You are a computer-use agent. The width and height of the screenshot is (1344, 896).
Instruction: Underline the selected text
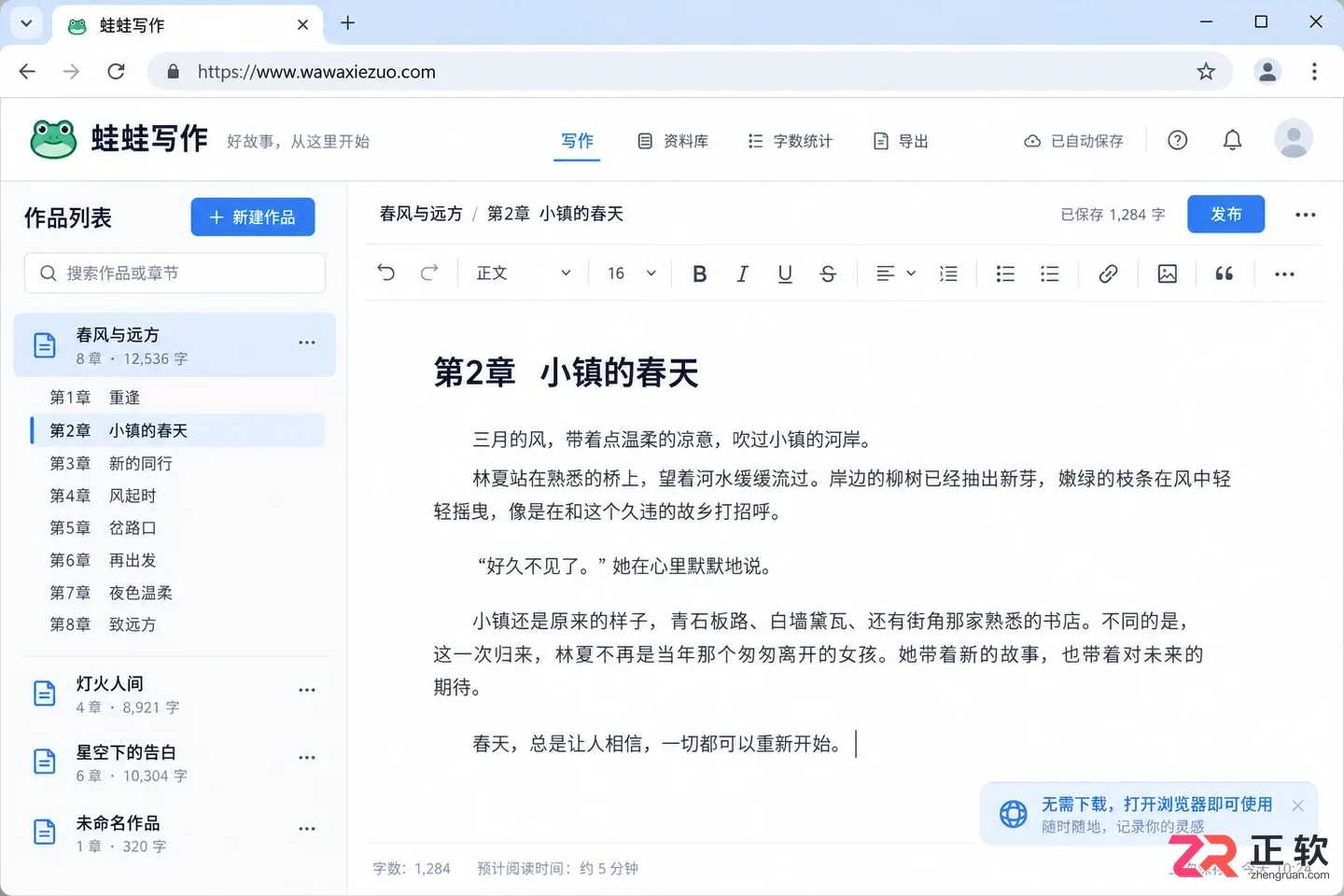pos(785,273)
